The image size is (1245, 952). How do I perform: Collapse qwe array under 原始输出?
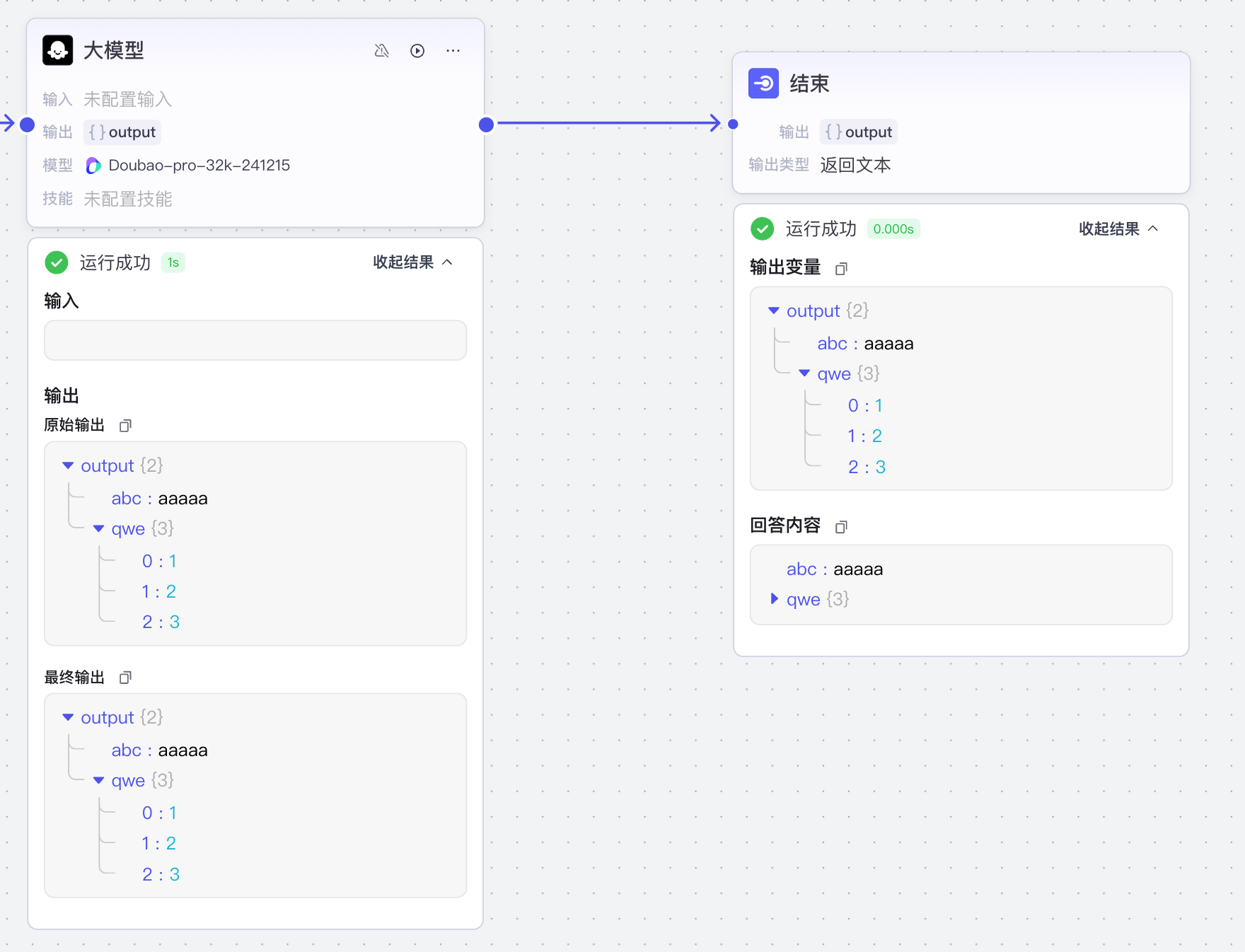tap(99, 528)
